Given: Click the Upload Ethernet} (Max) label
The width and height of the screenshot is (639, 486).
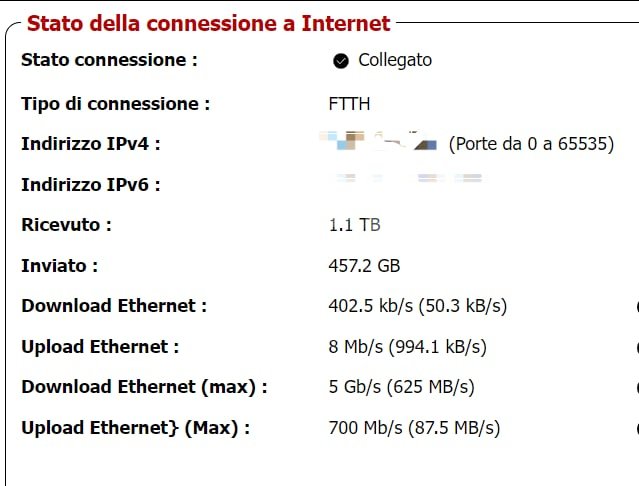Looking at the screenshot, I should coord(136,428).
